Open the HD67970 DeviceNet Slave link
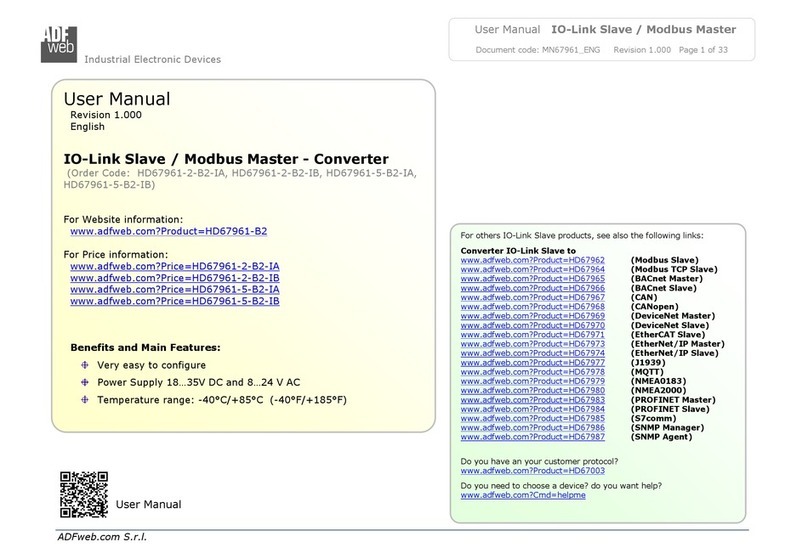Screen dimensions: 808x559 point(533,325)
